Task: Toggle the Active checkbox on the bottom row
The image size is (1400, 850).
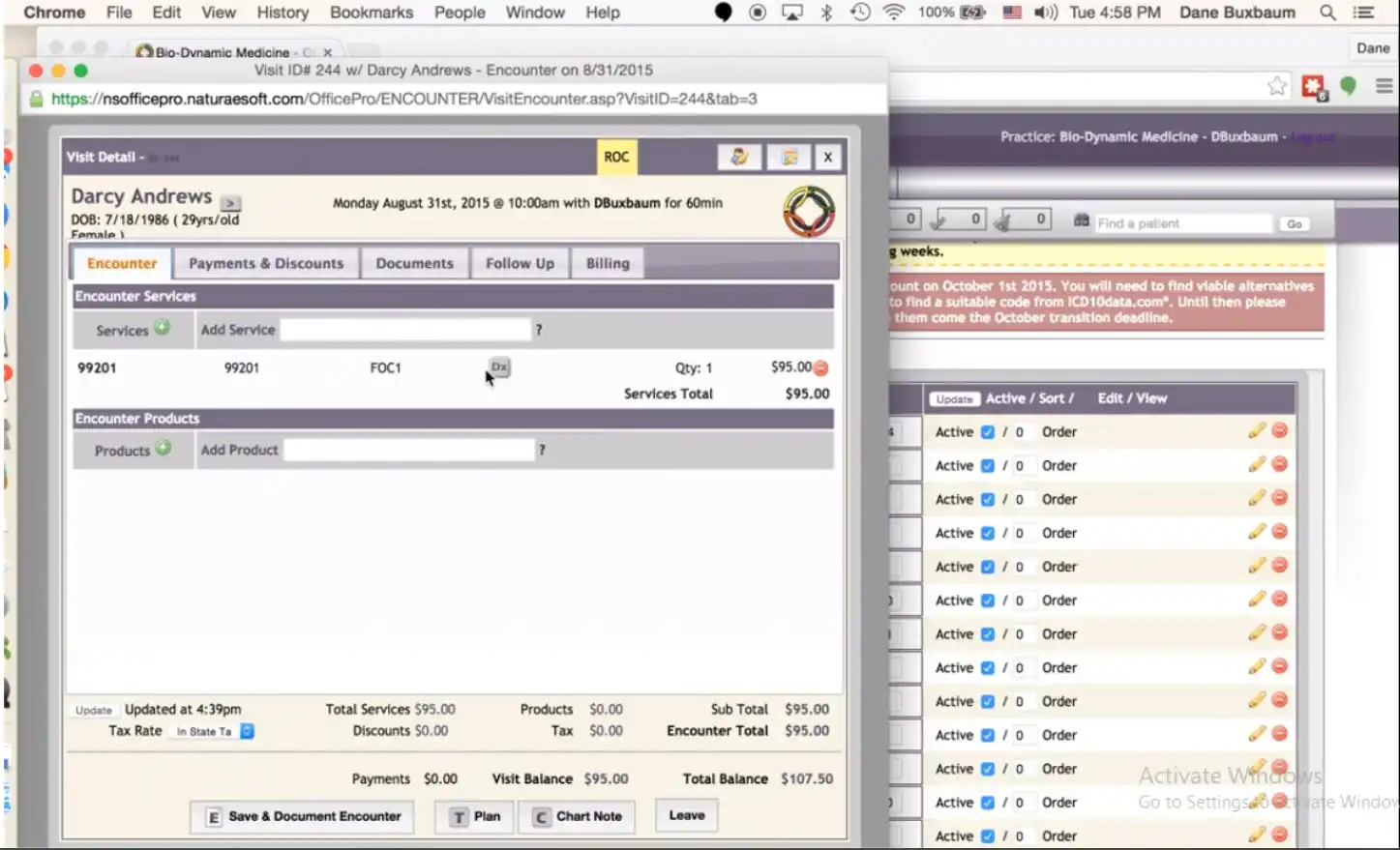Action: tap(988, 835)
